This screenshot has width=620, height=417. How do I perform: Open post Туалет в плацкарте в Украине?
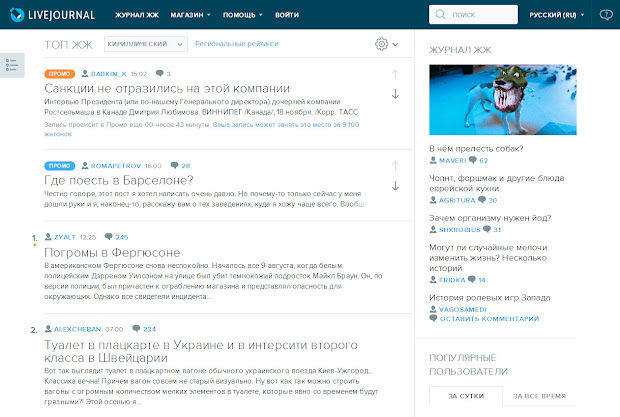[201, 351]
